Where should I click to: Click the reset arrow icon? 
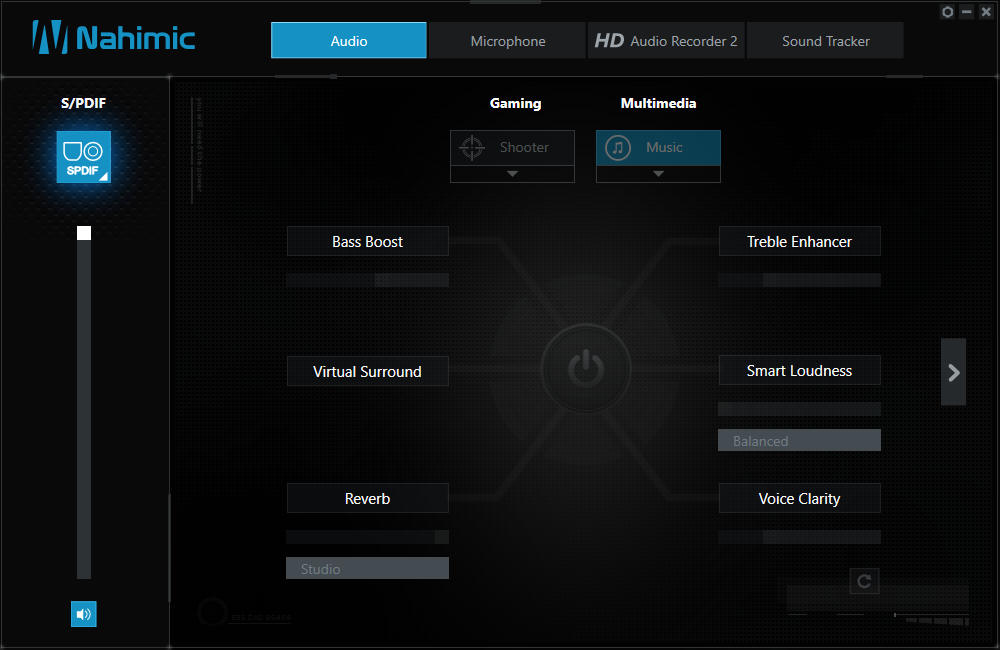[864, 580]
